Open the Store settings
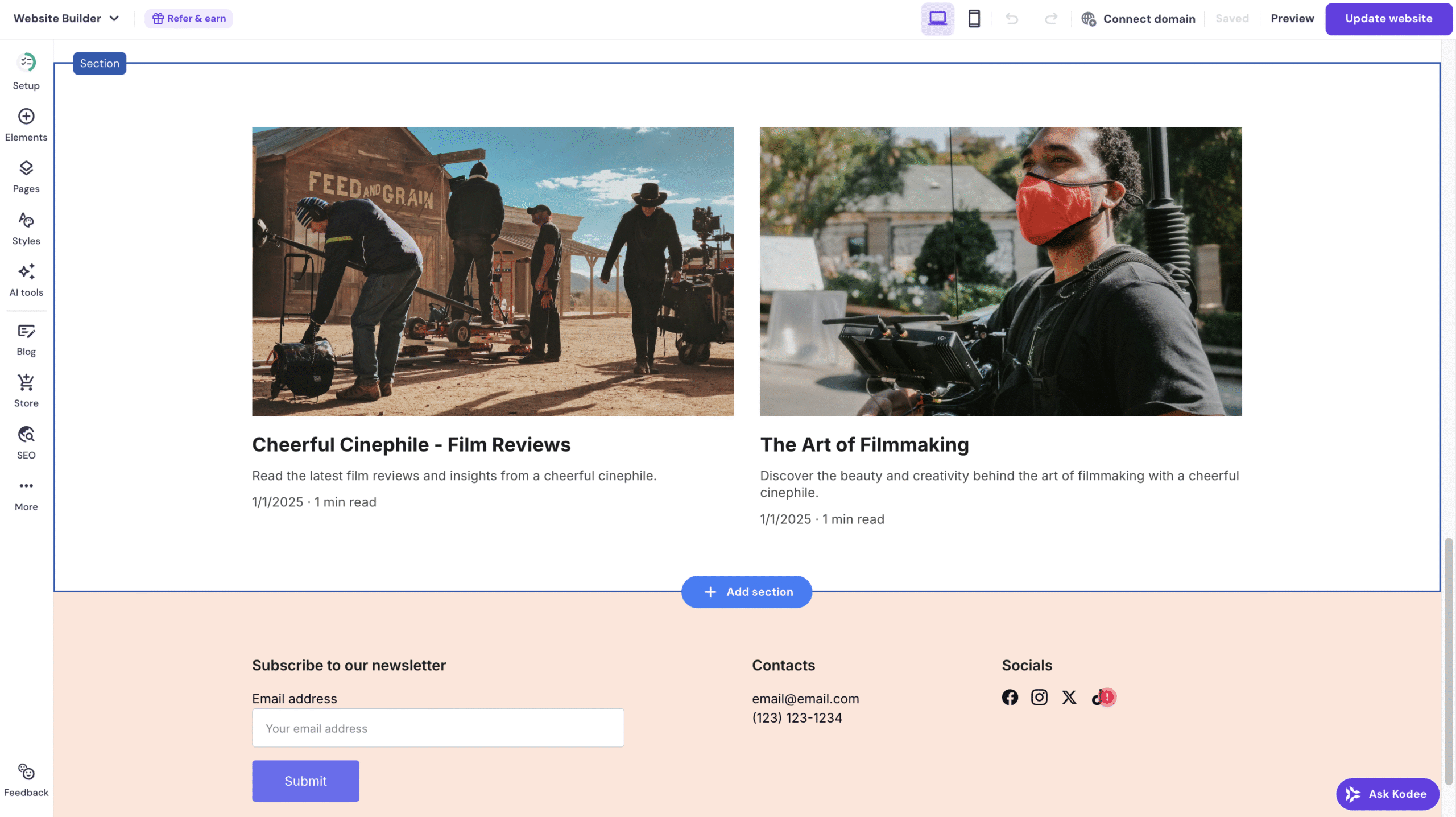Screen dimensions: 1456x817 point(26,391)
